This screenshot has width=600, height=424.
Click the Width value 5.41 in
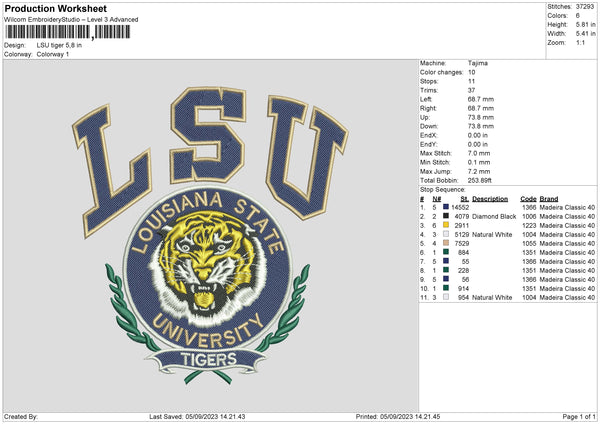(x=585, y=34)
